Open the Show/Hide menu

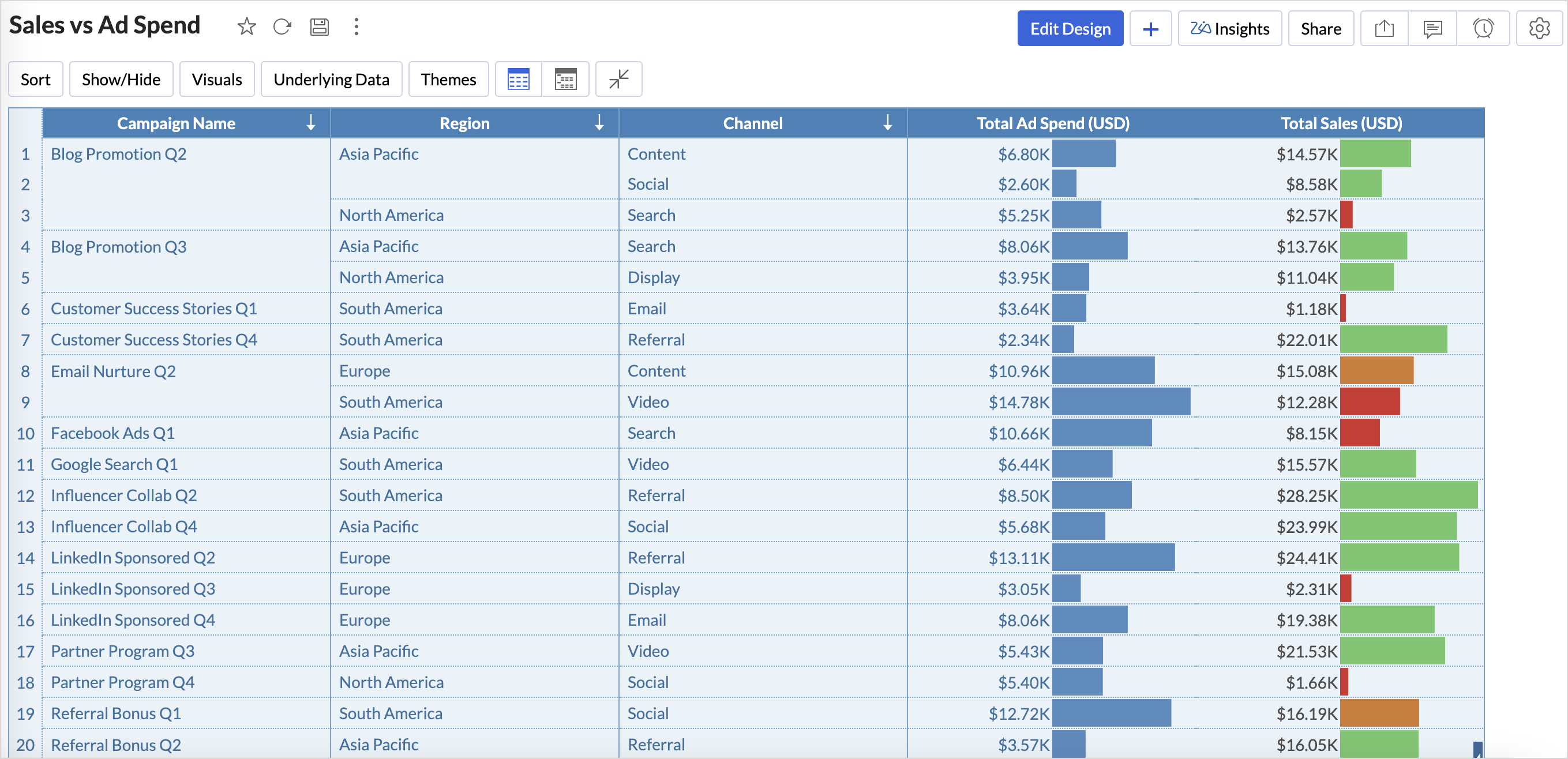coord(121,79)
